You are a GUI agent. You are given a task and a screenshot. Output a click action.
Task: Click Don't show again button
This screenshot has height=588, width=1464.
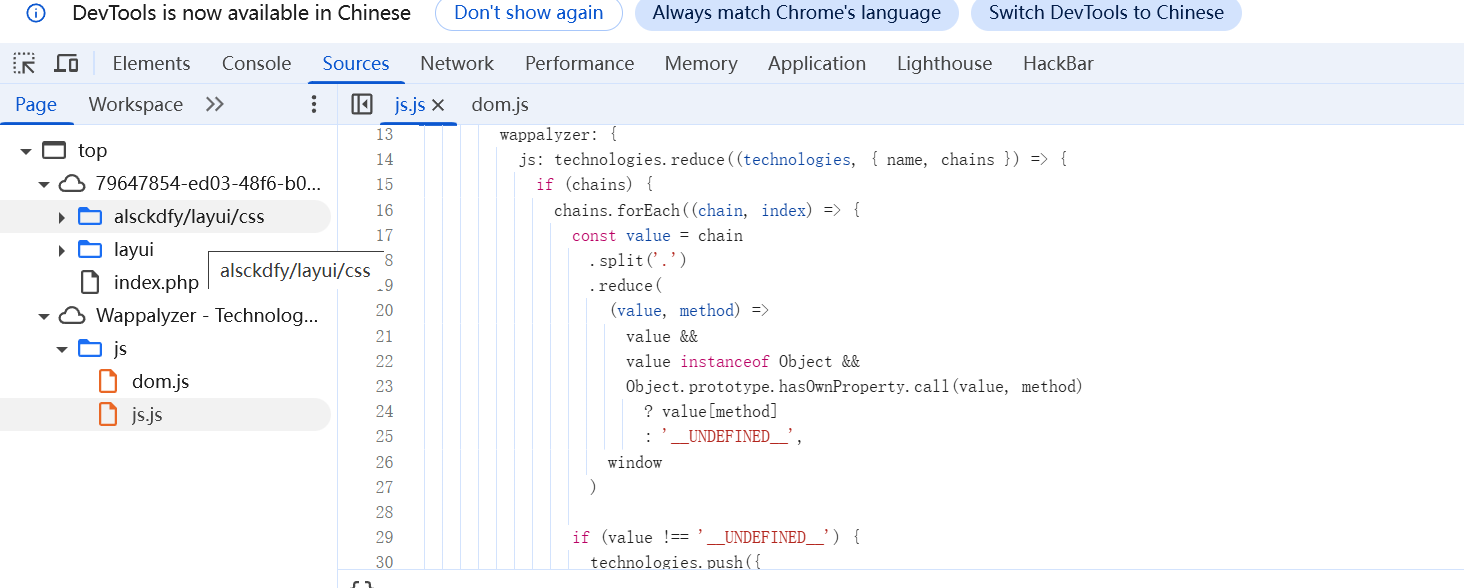[529, 13]
